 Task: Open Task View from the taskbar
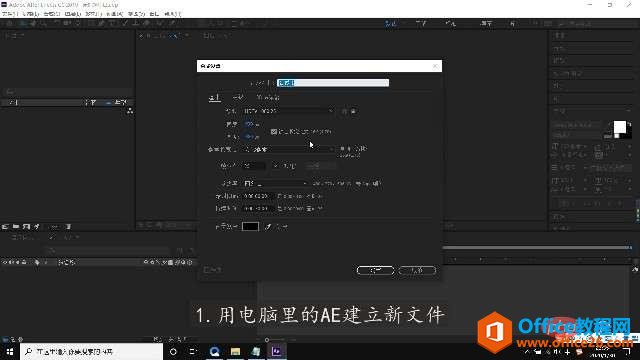(193, 351)
